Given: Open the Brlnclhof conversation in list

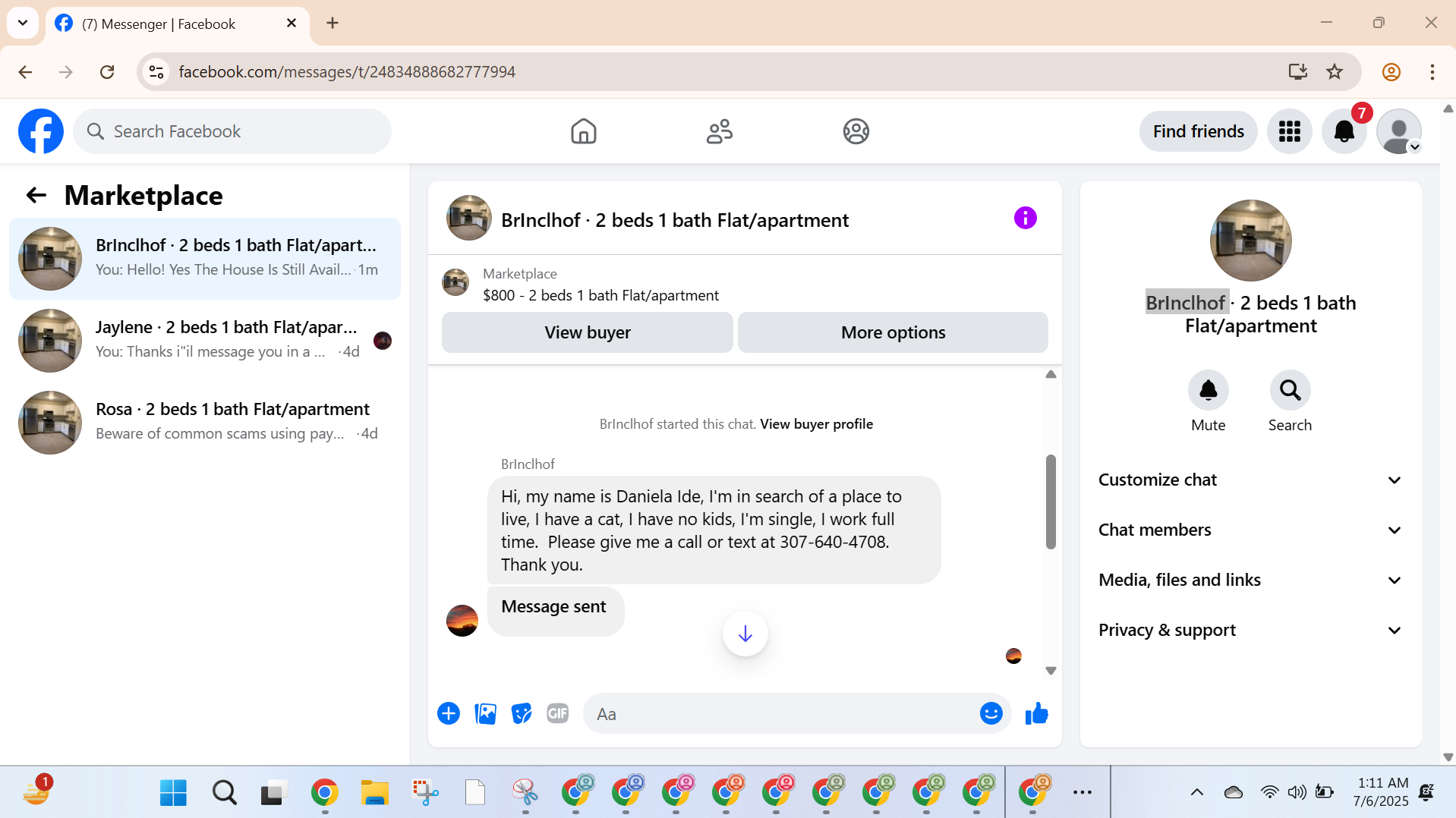Looking at the screenshot, I should (x=205, y=259).
